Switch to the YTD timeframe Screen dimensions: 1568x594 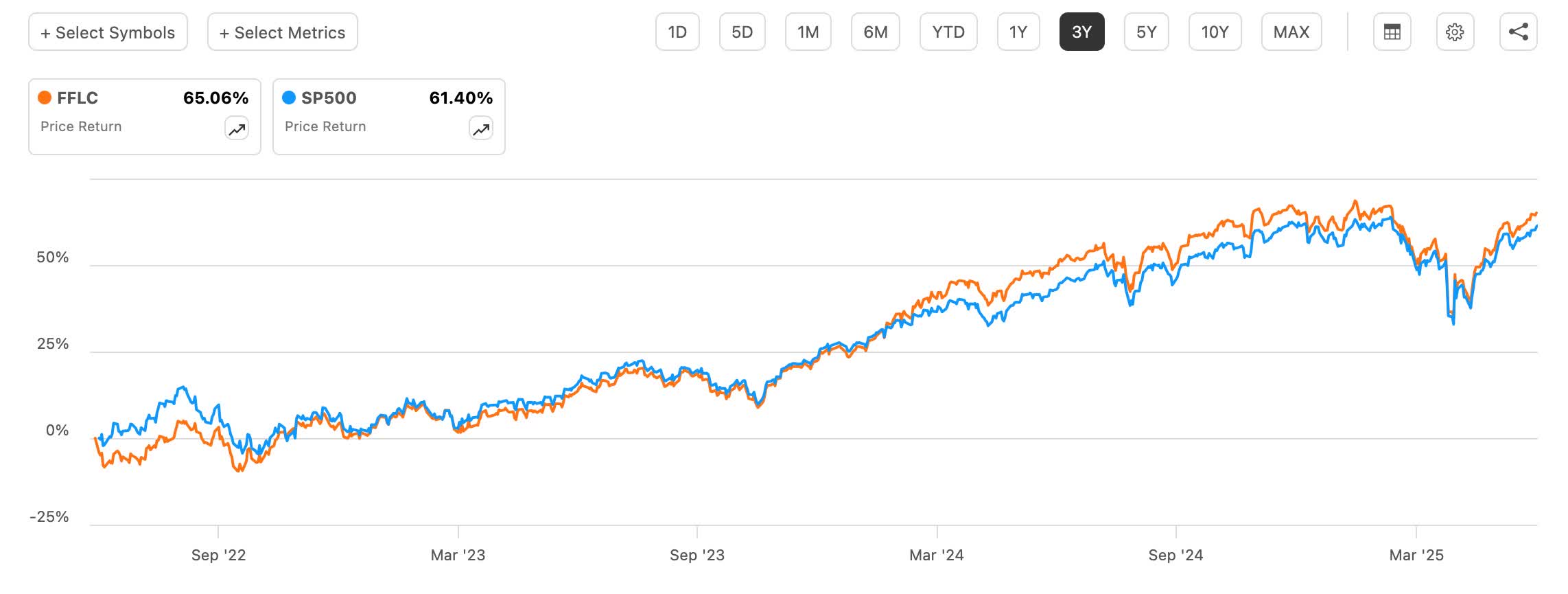point(949,32)
